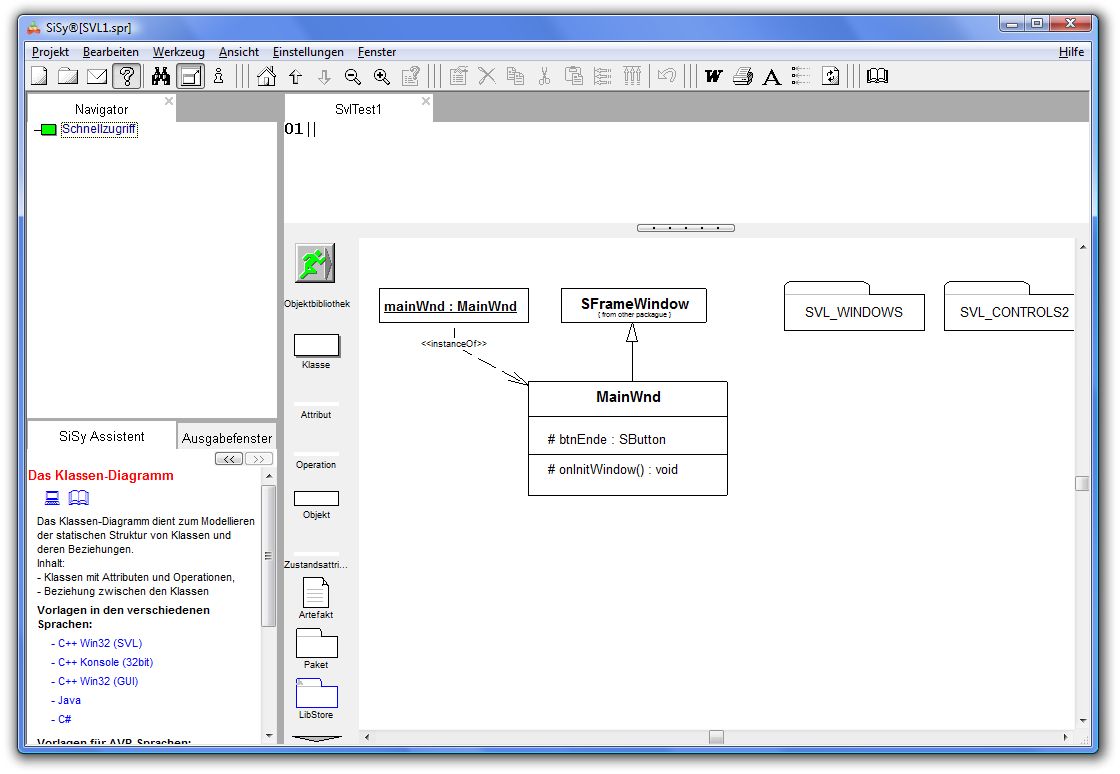Expand object library list with bottom arrow
Screen dimensions: 1120x774
316,739
